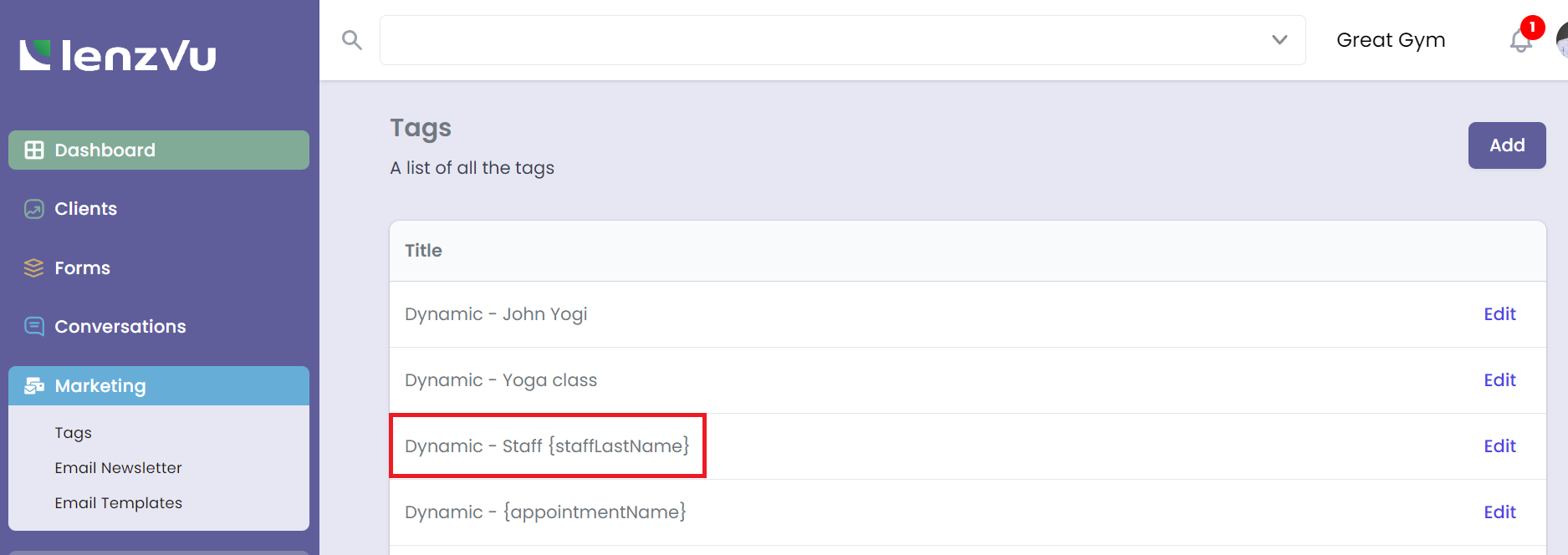The image size is (1568, 555).
Task: Open Email Templates from sidebar
Action: tap(118, 503)
